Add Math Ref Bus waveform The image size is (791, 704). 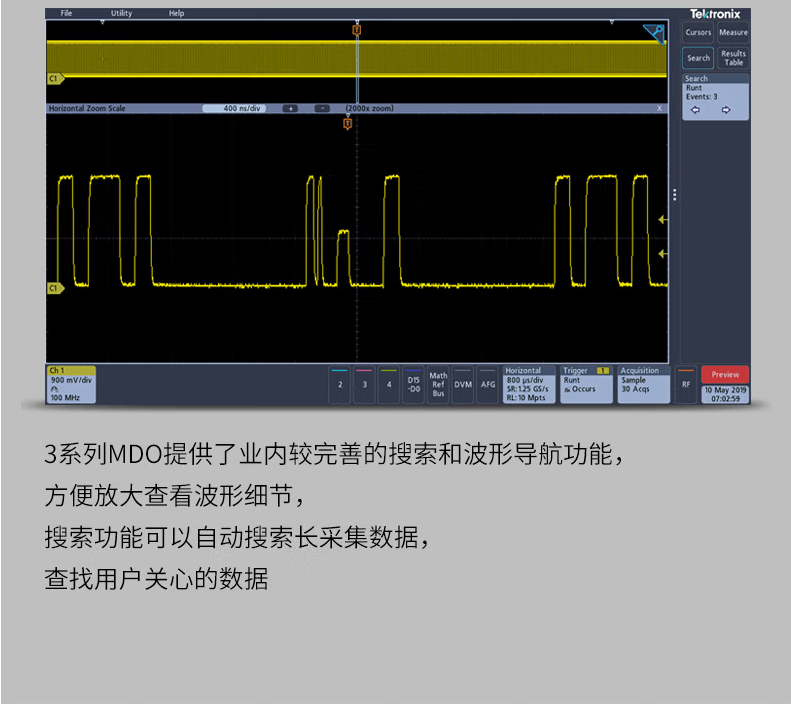pos(438,384)
